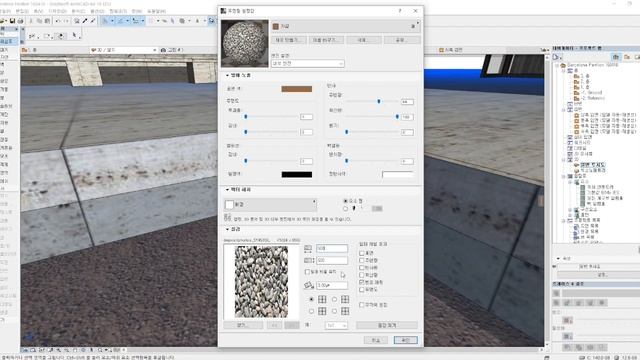The image size is (640, 360).
Task: Open the vector hatch fill type dropdown
Action: point(270,204)
